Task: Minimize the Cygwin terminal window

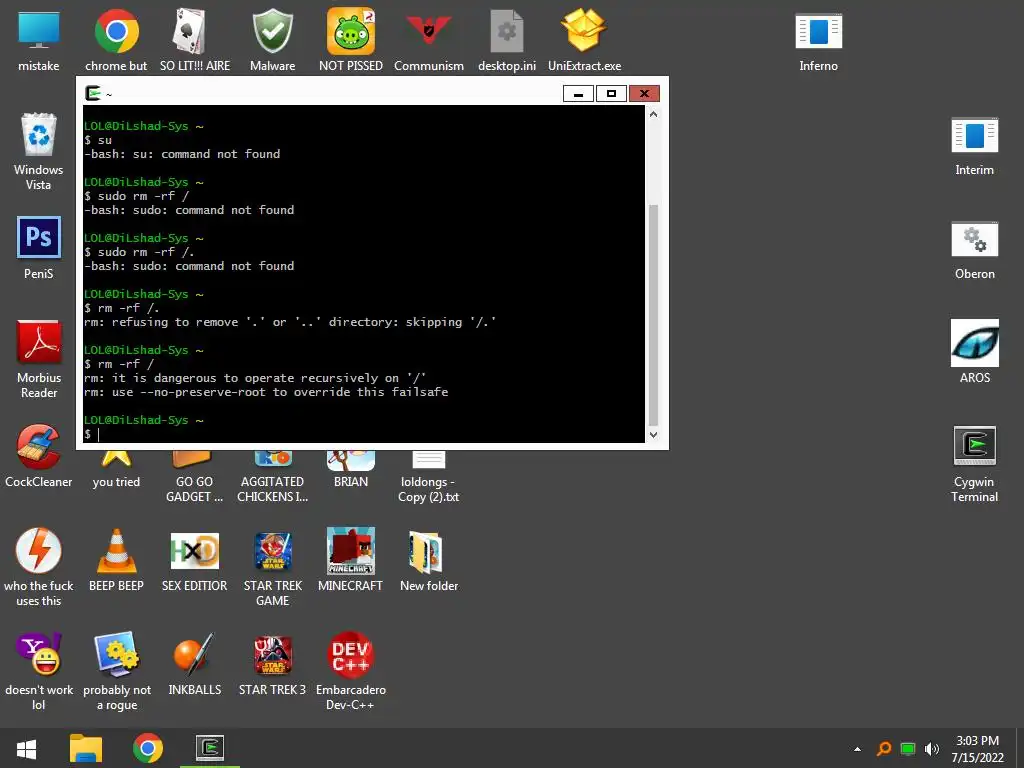Action: [x=578, y=93]
